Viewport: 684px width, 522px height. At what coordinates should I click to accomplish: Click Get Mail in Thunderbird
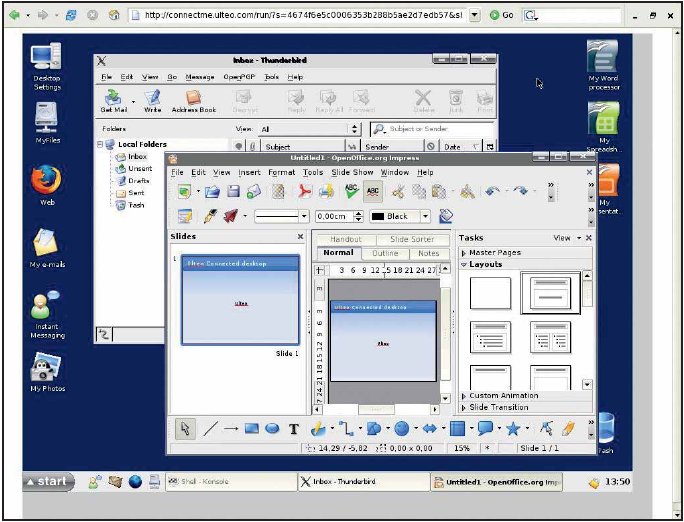pyautogui.click(x=113, y=102)
